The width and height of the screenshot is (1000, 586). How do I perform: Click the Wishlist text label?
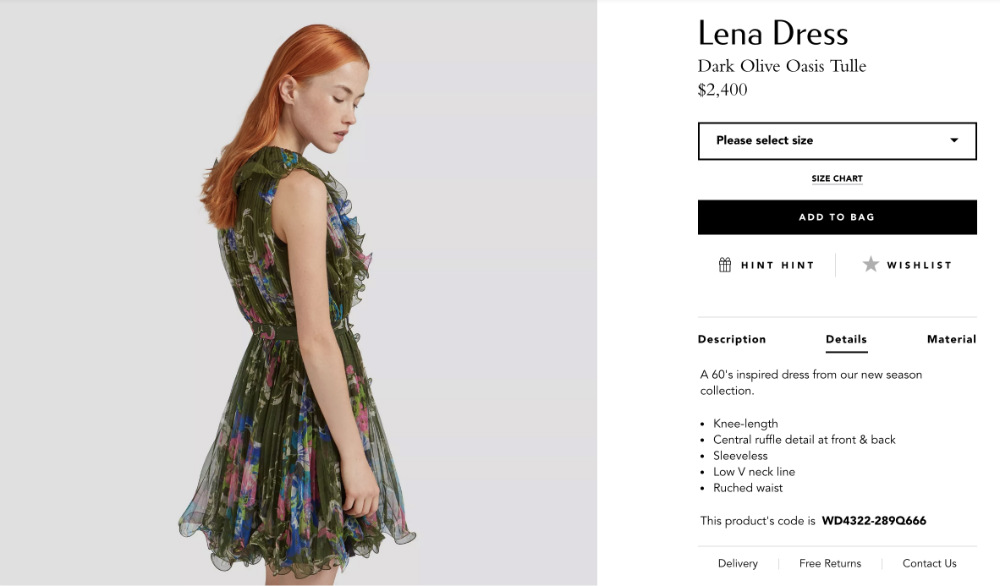(919, 265)
